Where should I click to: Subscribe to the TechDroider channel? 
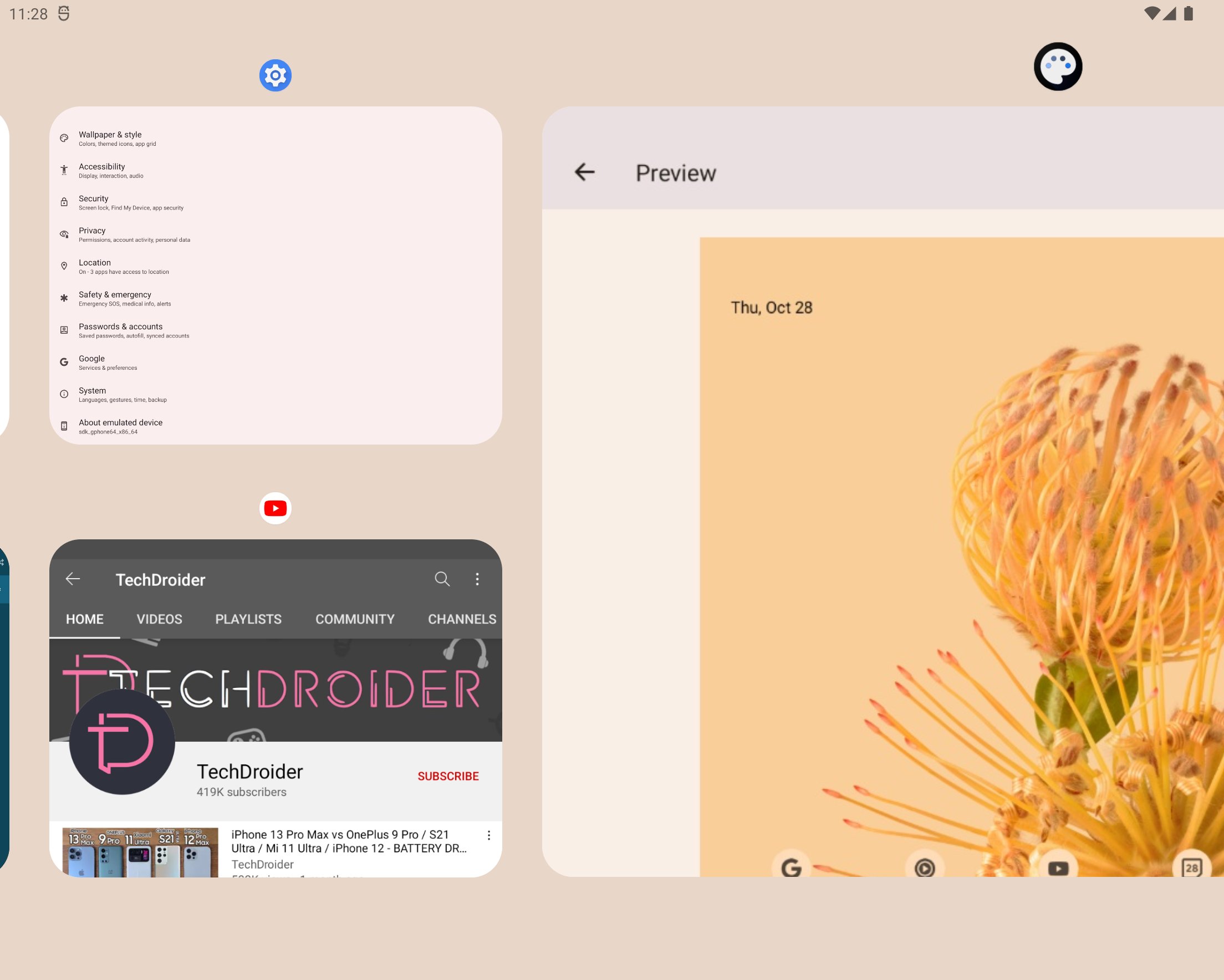pyautogui.click(x=448, y=776)
